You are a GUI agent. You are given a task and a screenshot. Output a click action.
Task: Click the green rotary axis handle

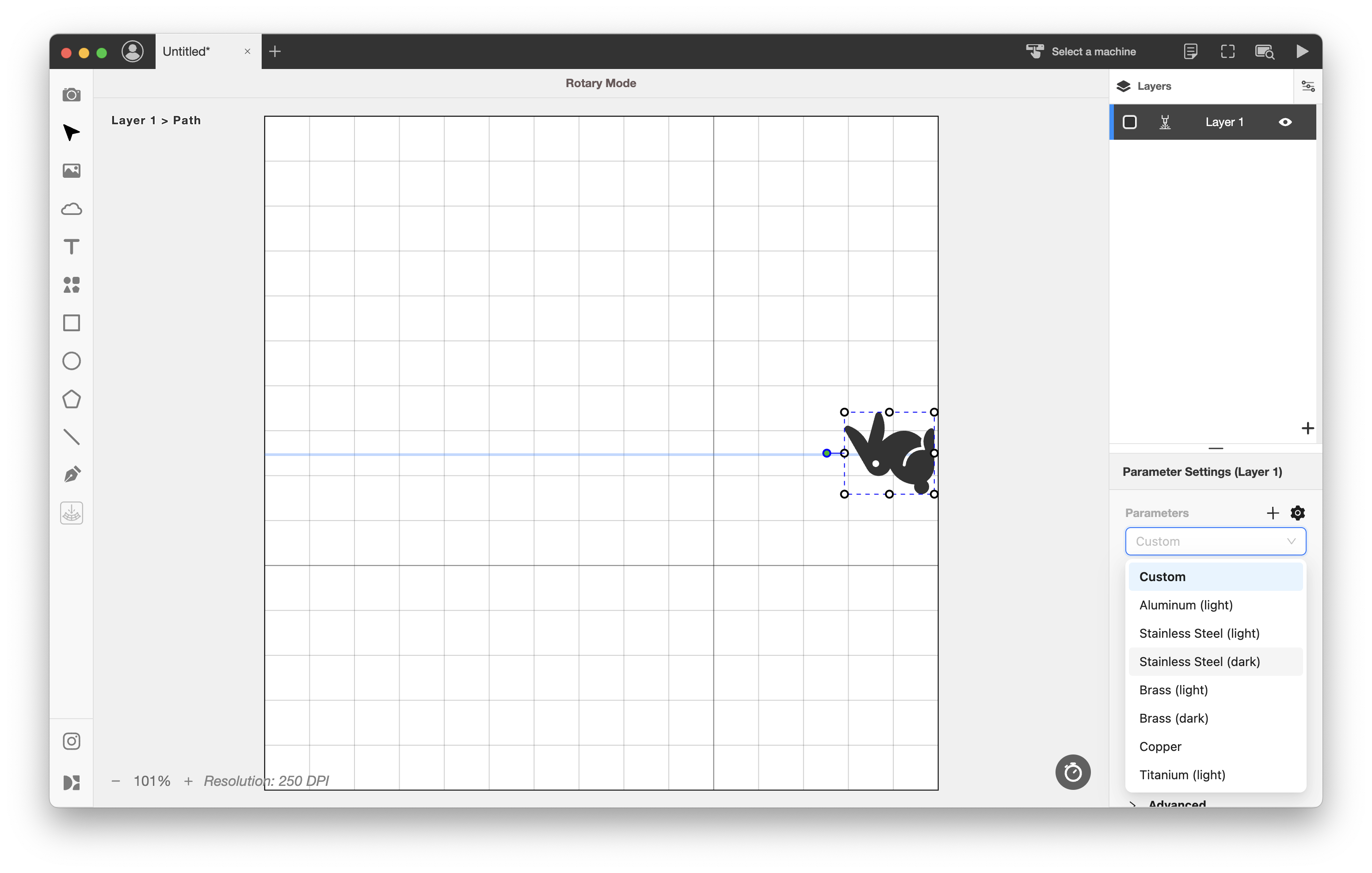(826, 453)
